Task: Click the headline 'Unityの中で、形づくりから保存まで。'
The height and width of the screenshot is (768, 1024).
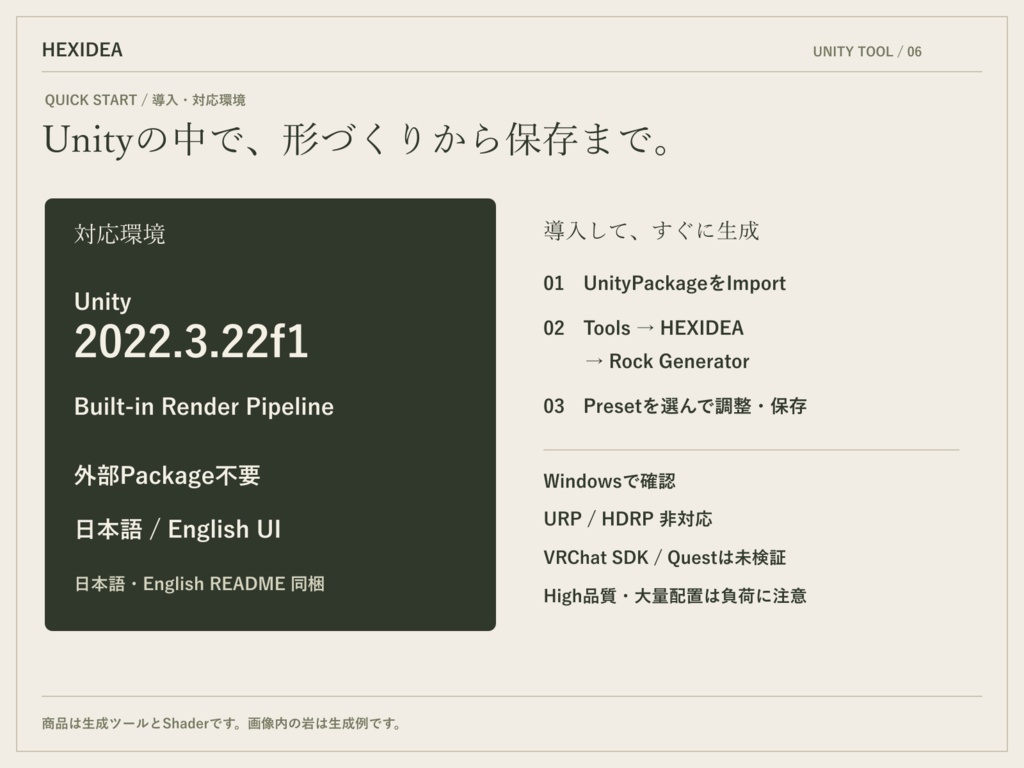Action: (x=357, y=139)
